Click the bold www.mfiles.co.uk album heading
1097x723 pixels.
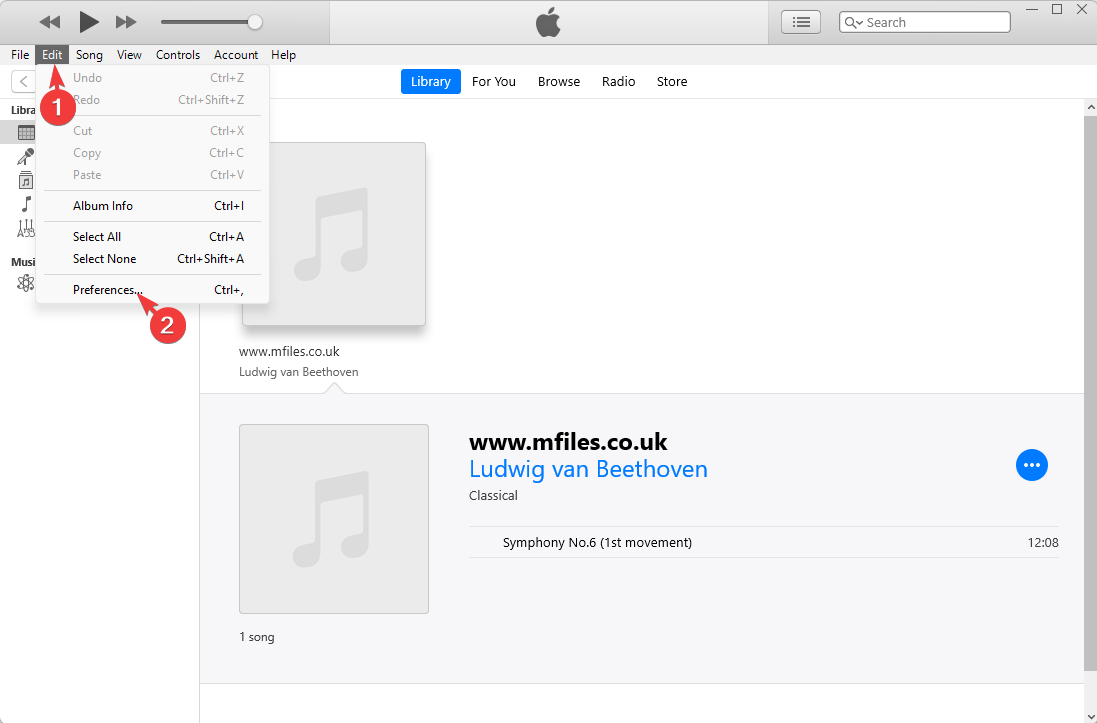pos(568,442)
